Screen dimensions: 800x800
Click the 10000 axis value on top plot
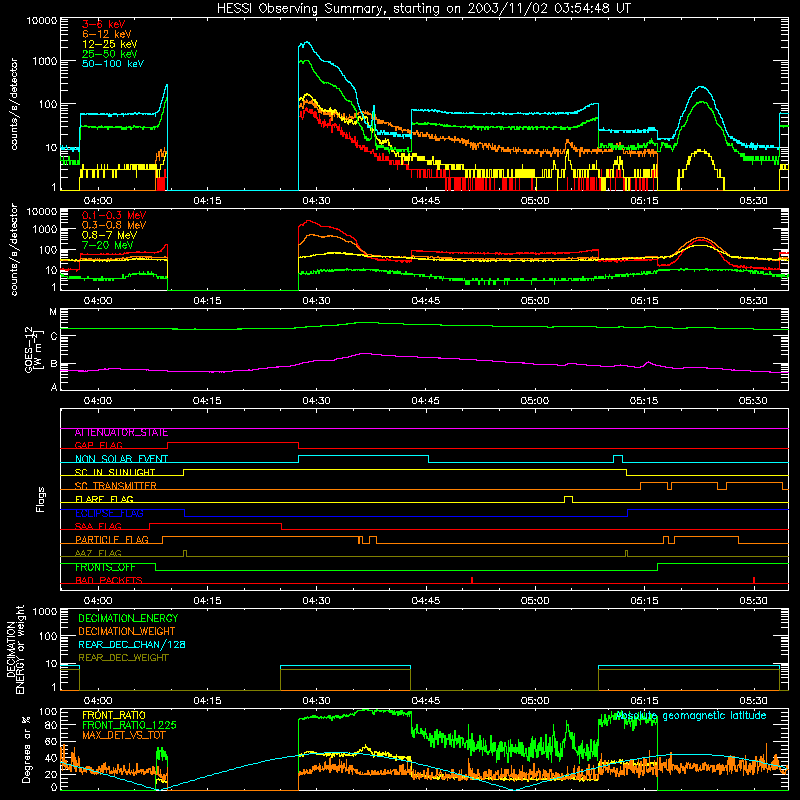[42, 21]
